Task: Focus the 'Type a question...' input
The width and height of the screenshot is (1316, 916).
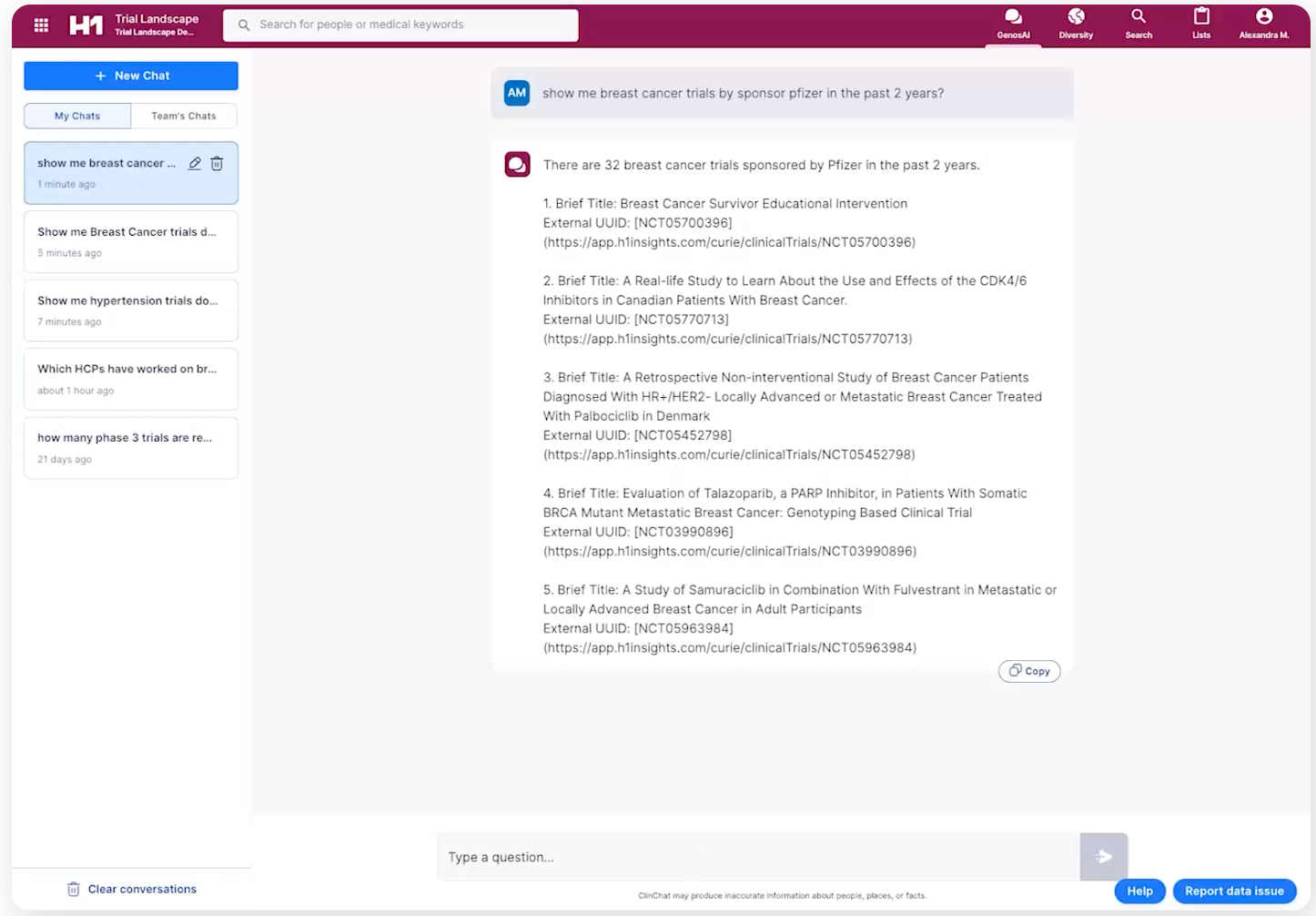Action: pyautogui.click(x=758, y=857)
